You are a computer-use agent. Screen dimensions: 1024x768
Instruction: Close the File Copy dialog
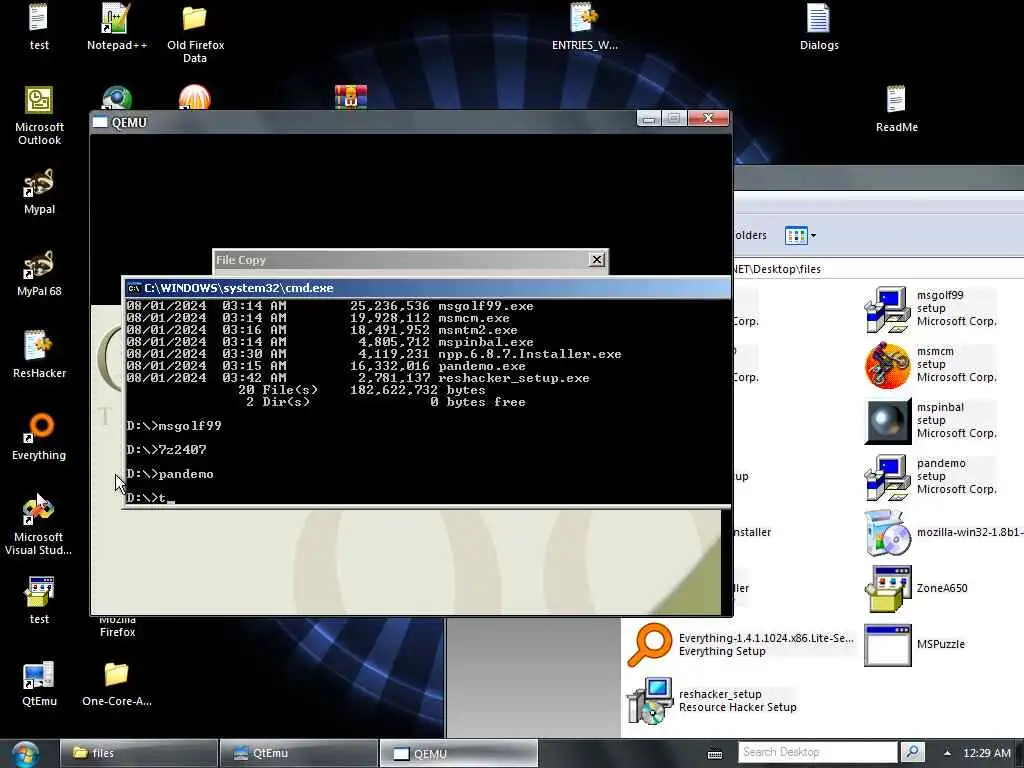click(597, 259)
